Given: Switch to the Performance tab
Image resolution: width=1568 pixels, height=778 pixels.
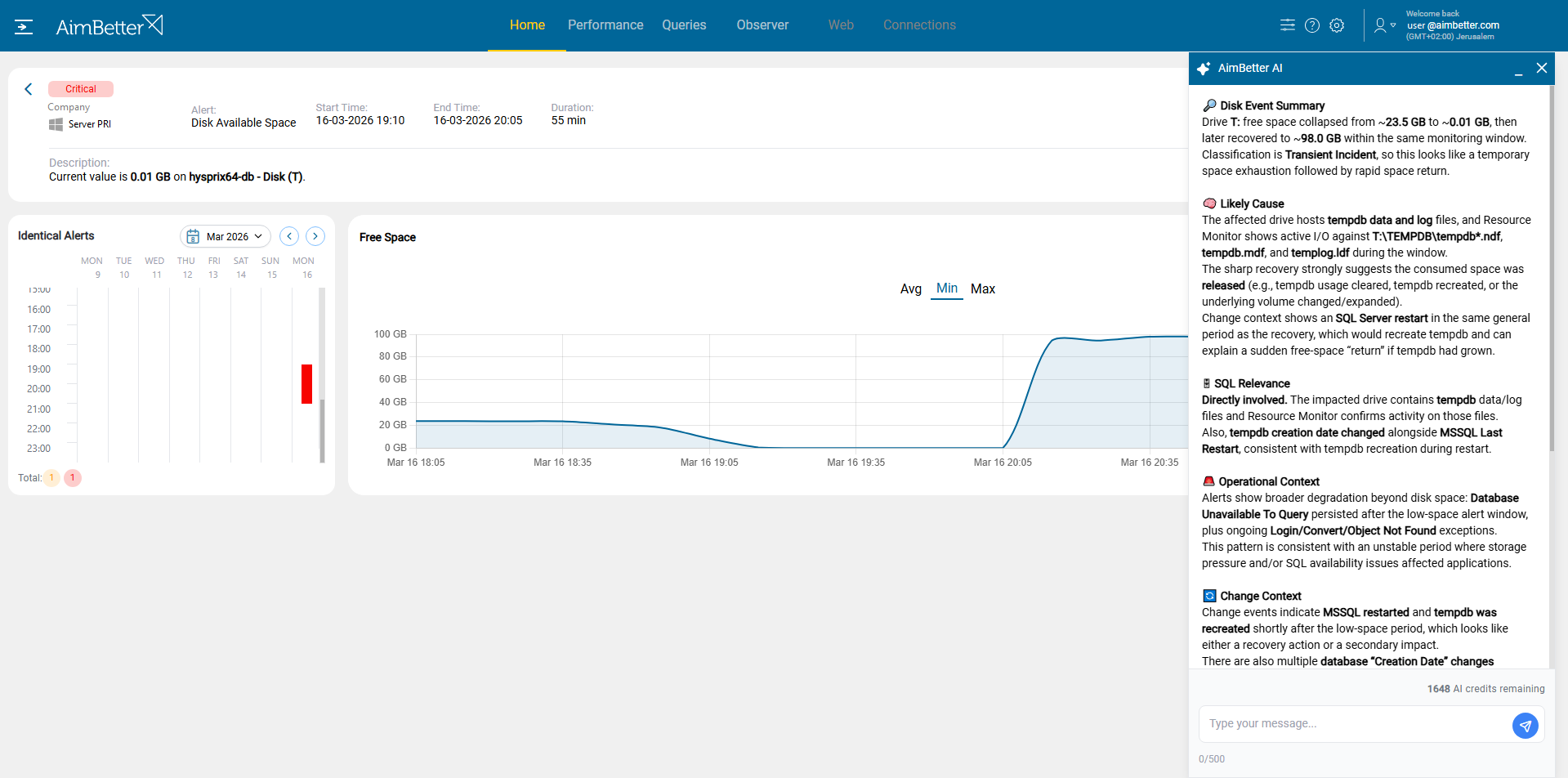Looking at the screenshot, I should (605, 25).
